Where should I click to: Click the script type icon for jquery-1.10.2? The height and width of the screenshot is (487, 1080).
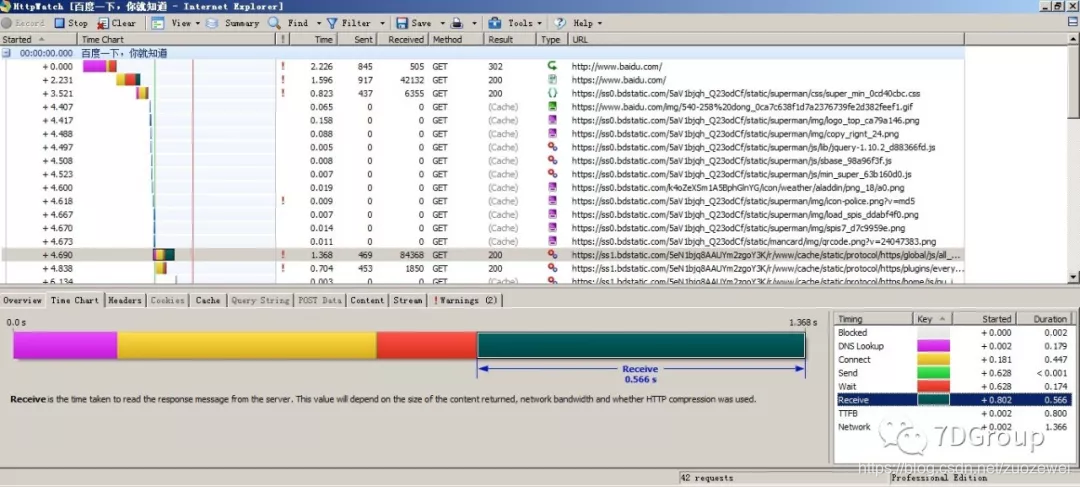pyautogui.click(x=552, y=147)
